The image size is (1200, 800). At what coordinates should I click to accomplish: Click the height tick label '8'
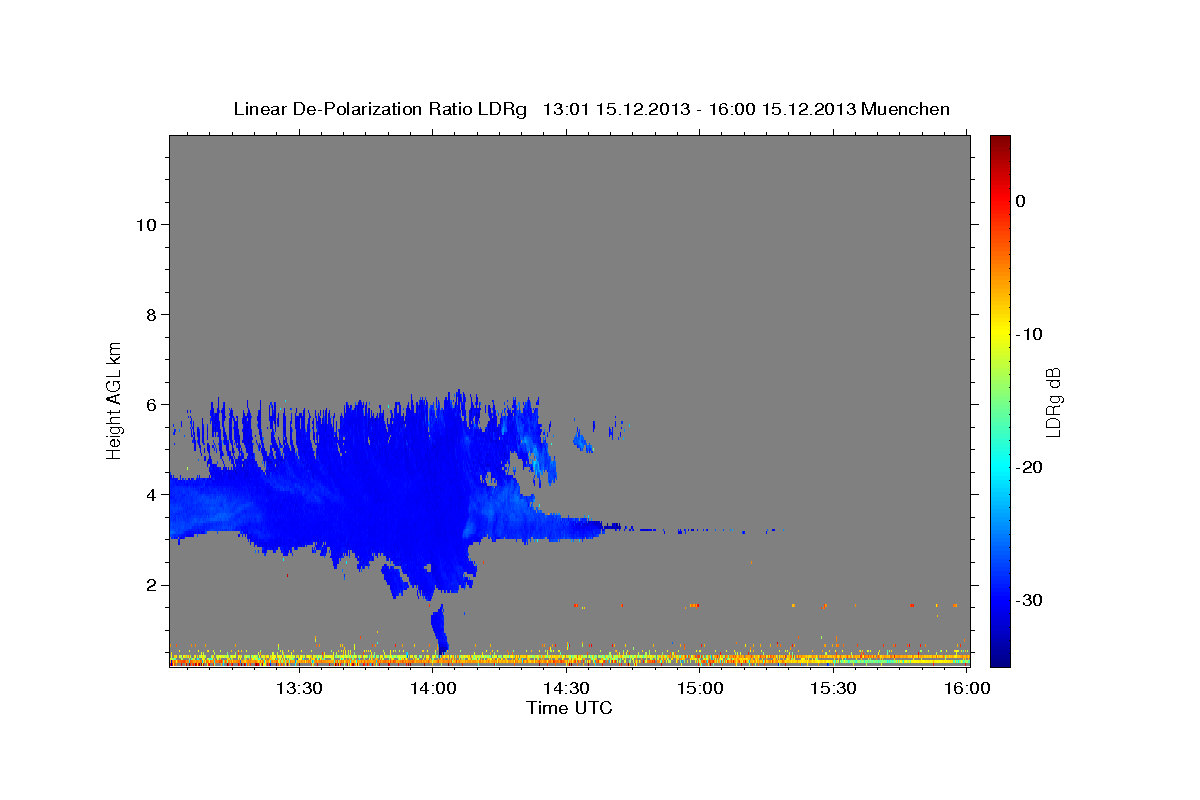[x=150, y=314]
